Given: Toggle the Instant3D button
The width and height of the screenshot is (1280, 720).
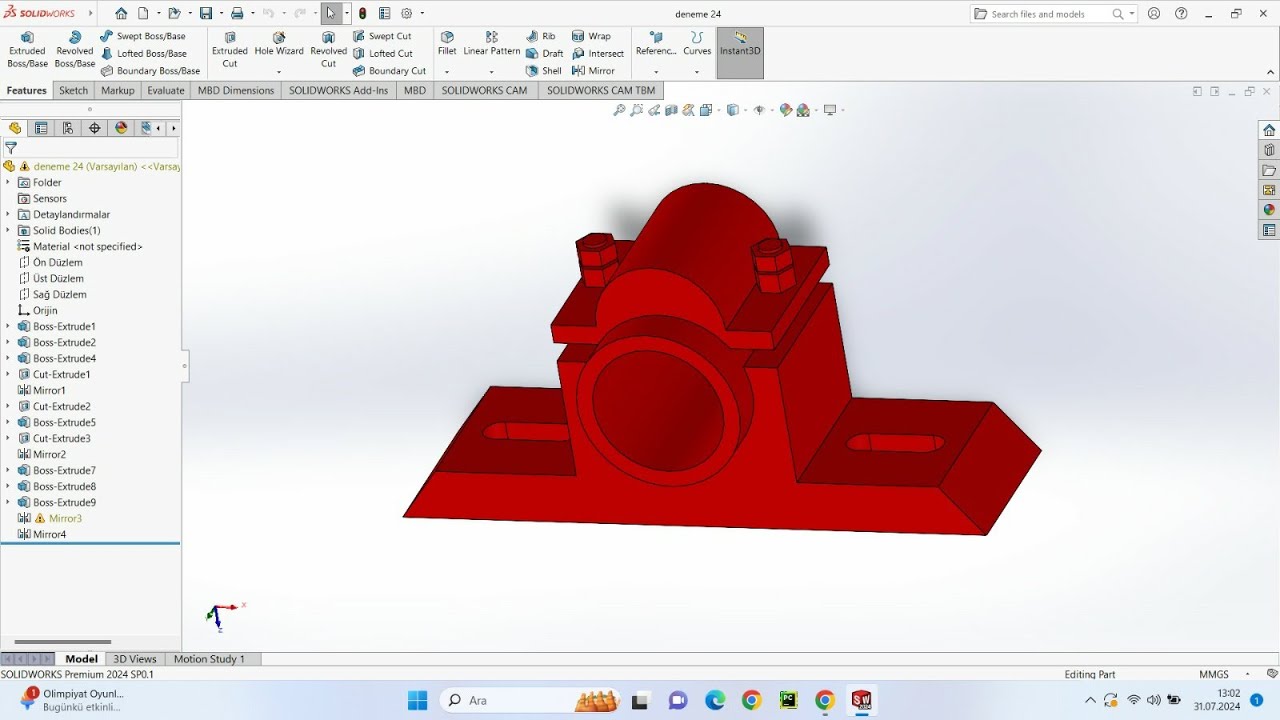Looking at the screenshot, I should click(740, 52).
